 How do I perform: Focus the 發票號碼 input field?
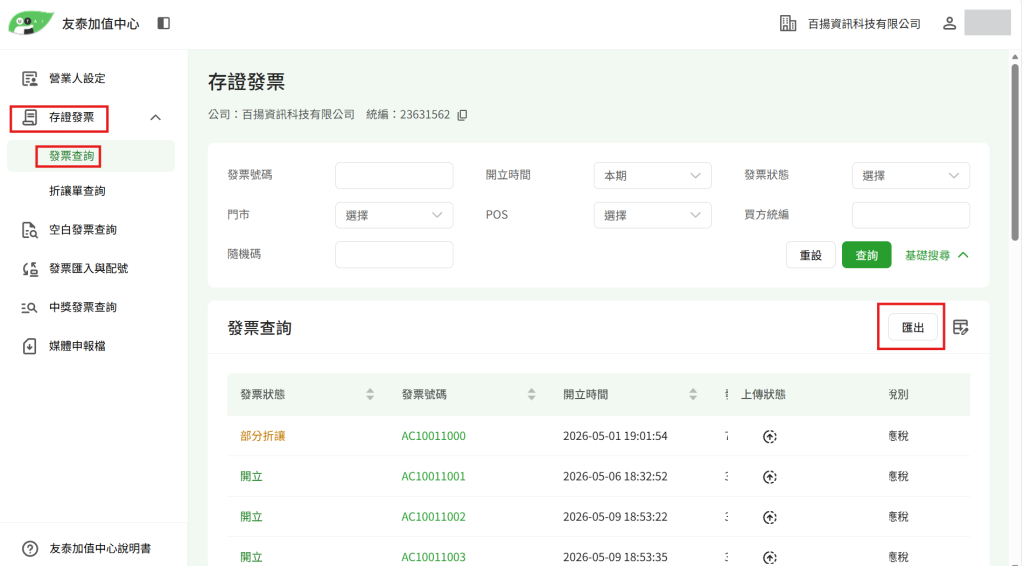coord(394,176)
